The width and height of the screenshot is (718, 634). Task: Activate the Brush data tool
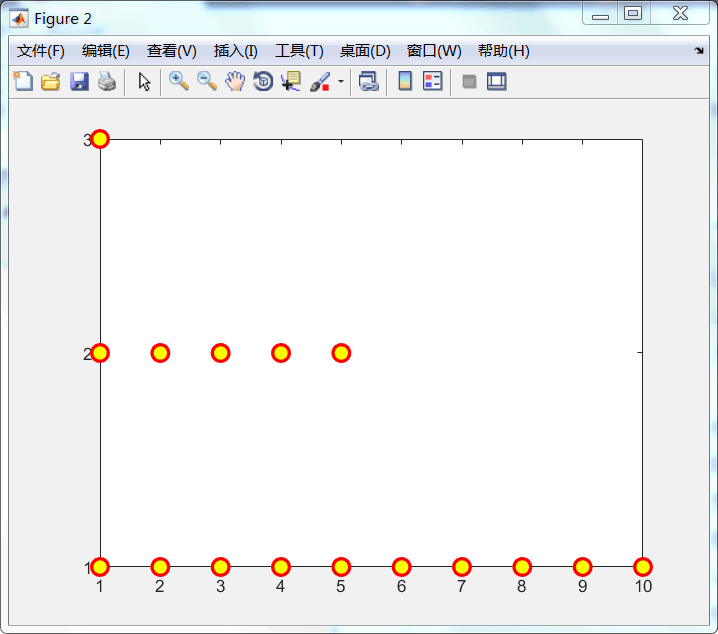320,81
